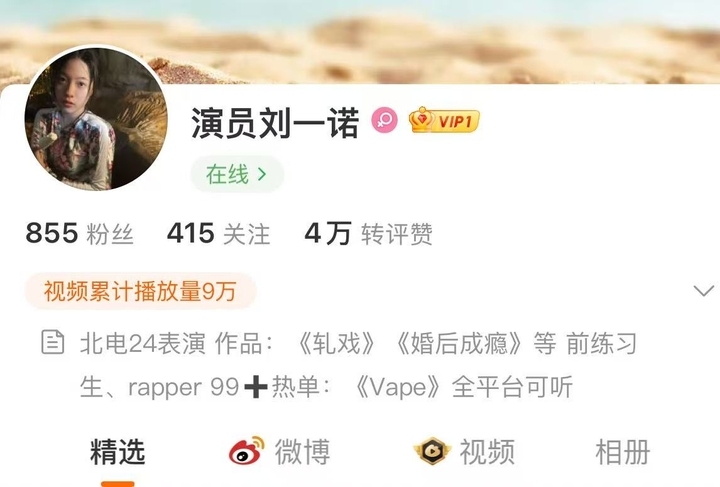720x487 pixels.
Task: Tap the 视频累计播放量9万 badge
Action: pos(141,291)
